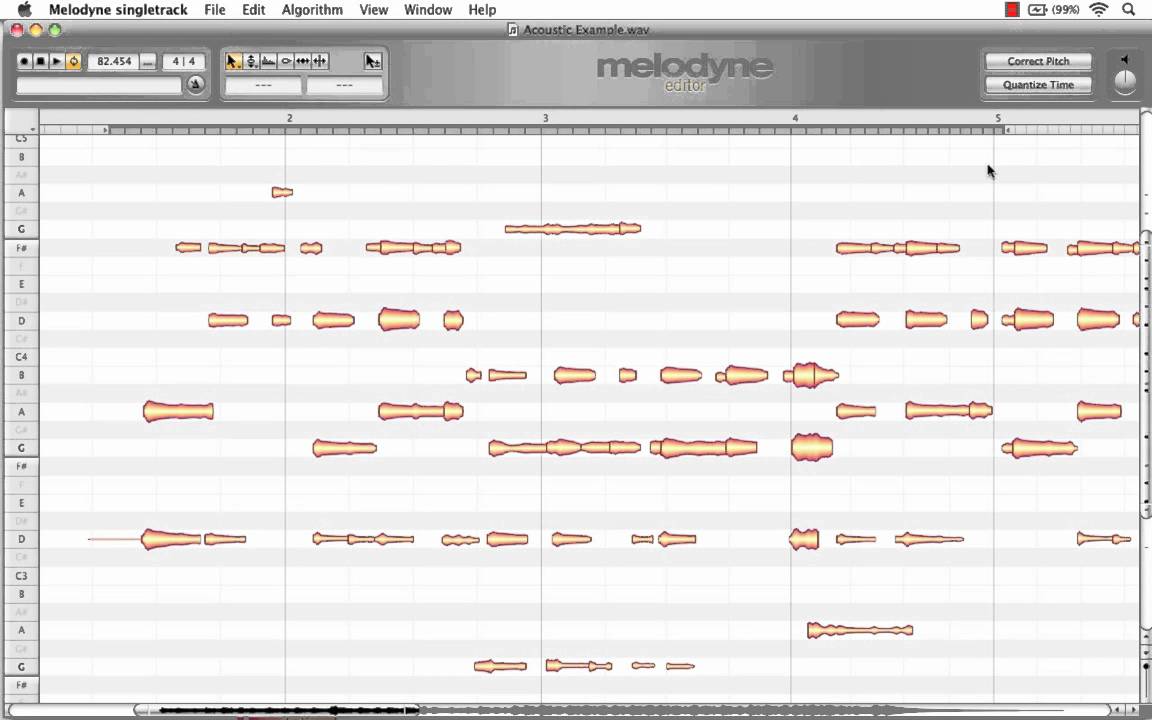Select the amplitude tool blob icon
Viewport: 1152px width, 720px height.
[x=286, y=62]
